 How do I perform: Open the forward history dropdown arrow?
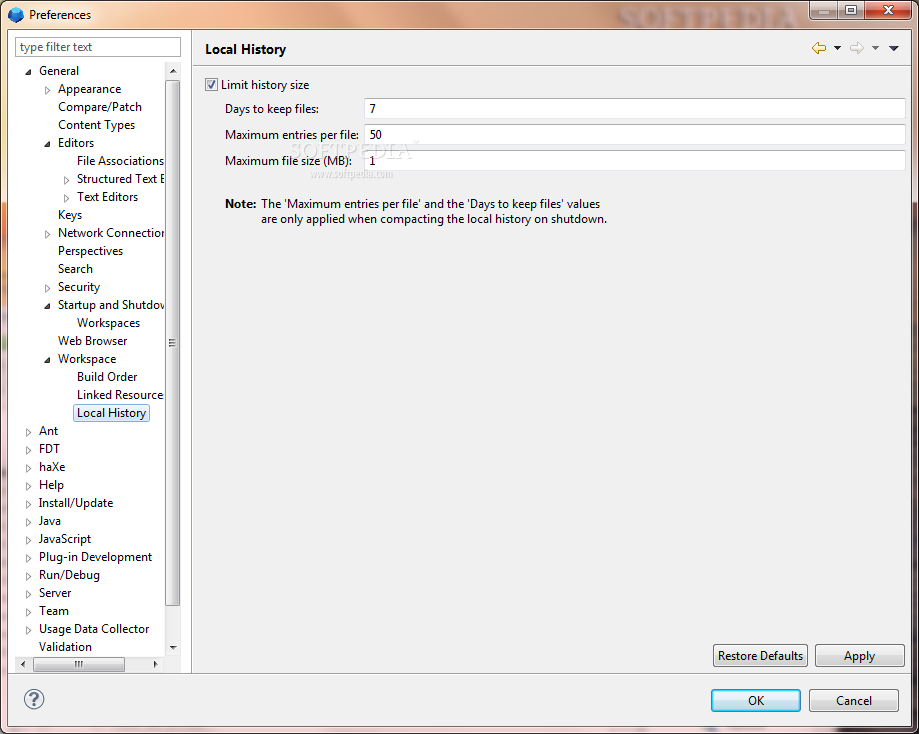[876, 49]
